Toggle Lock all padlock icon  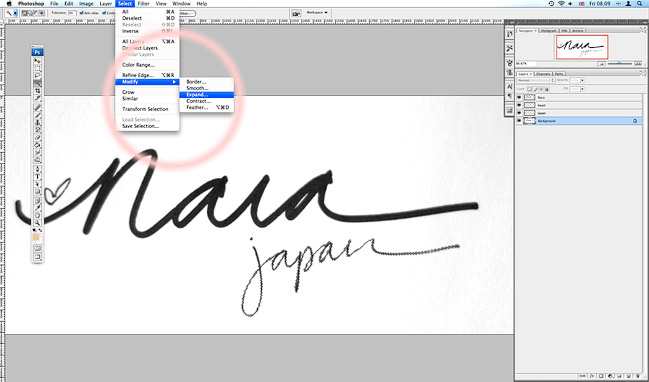[547, 89]
